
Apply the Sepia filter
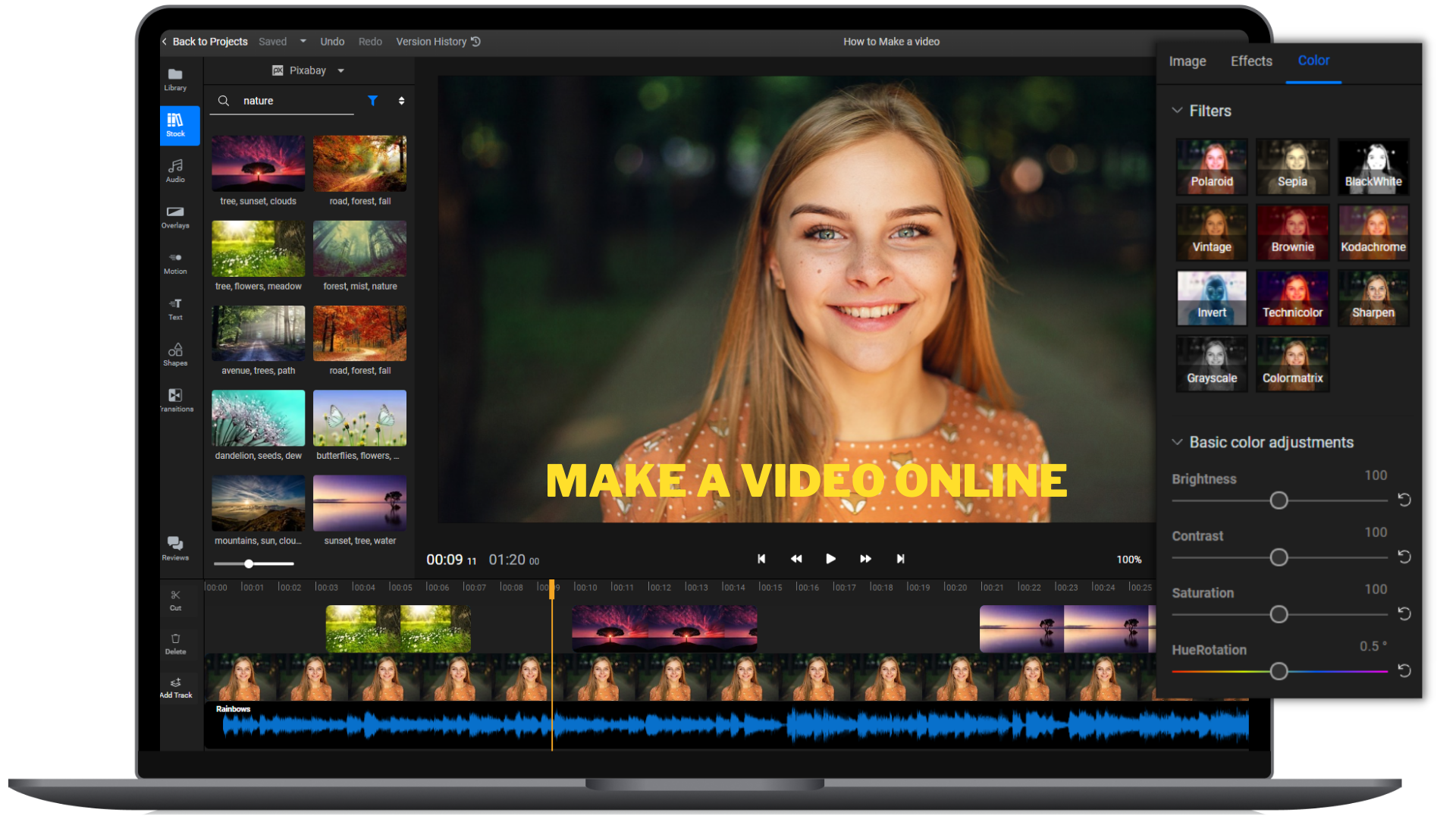(1292, 167)
